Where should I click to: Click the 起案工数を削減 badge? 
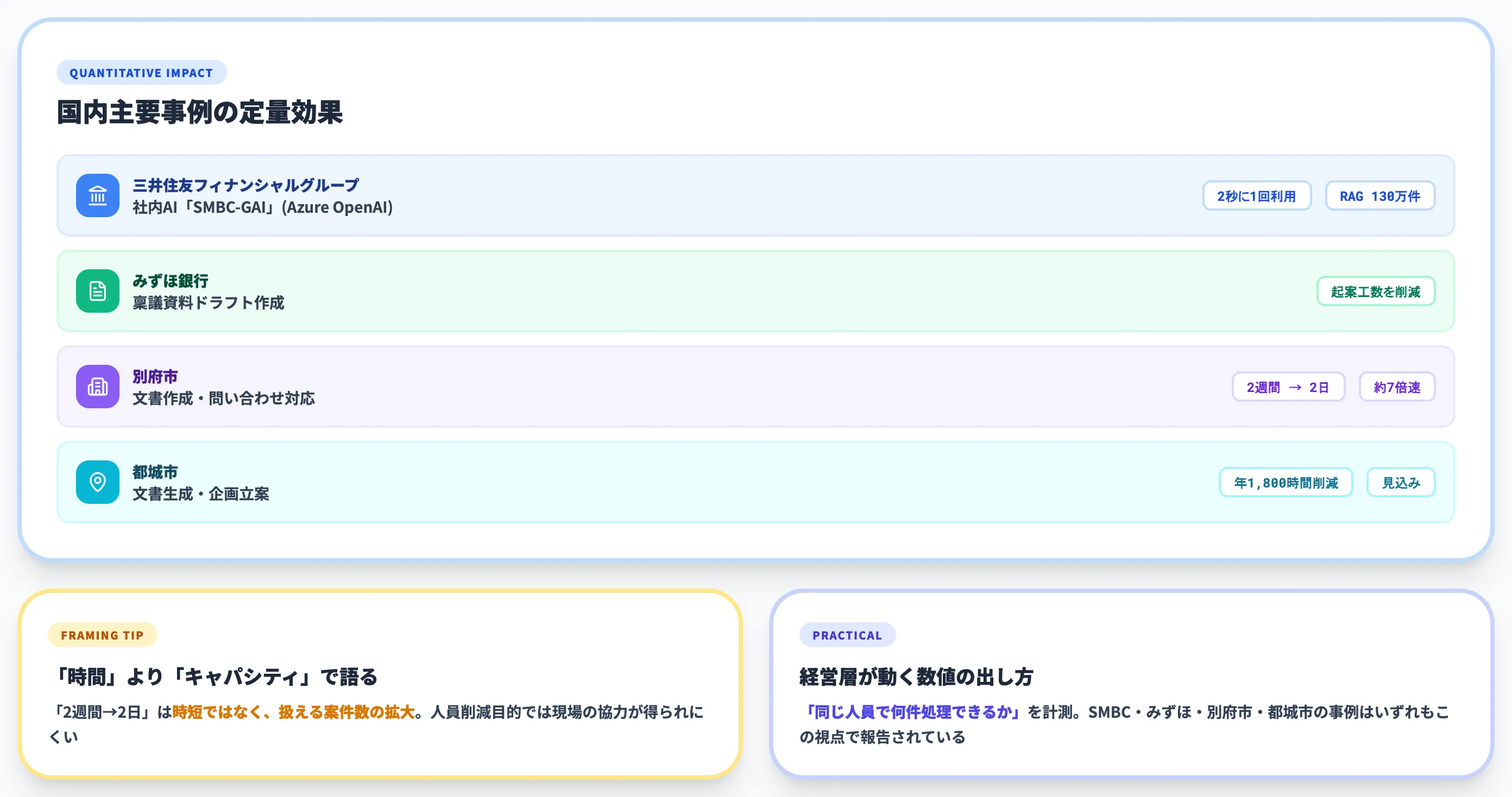1376,291
